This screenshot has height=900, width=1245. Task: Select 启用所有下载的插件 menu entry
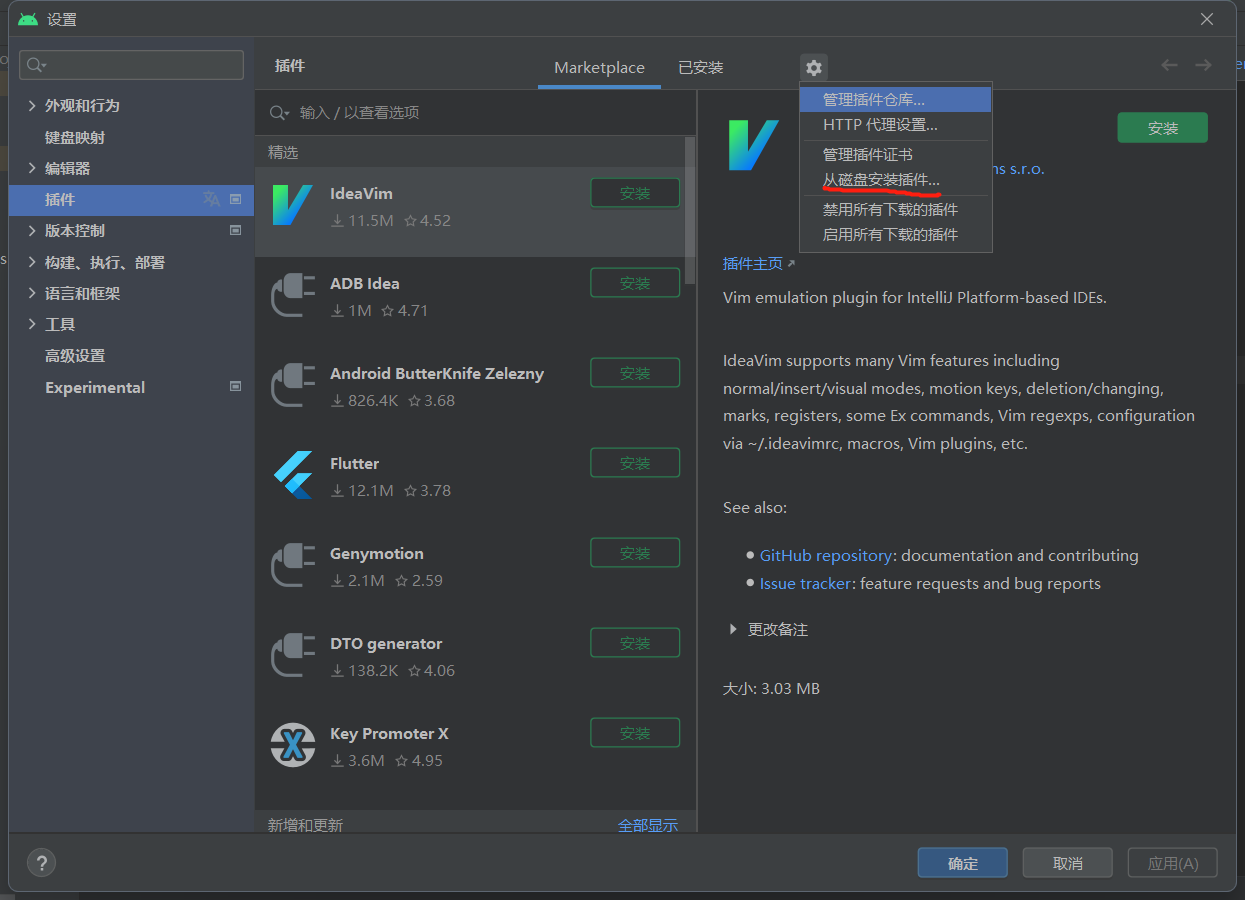(896, 234)
